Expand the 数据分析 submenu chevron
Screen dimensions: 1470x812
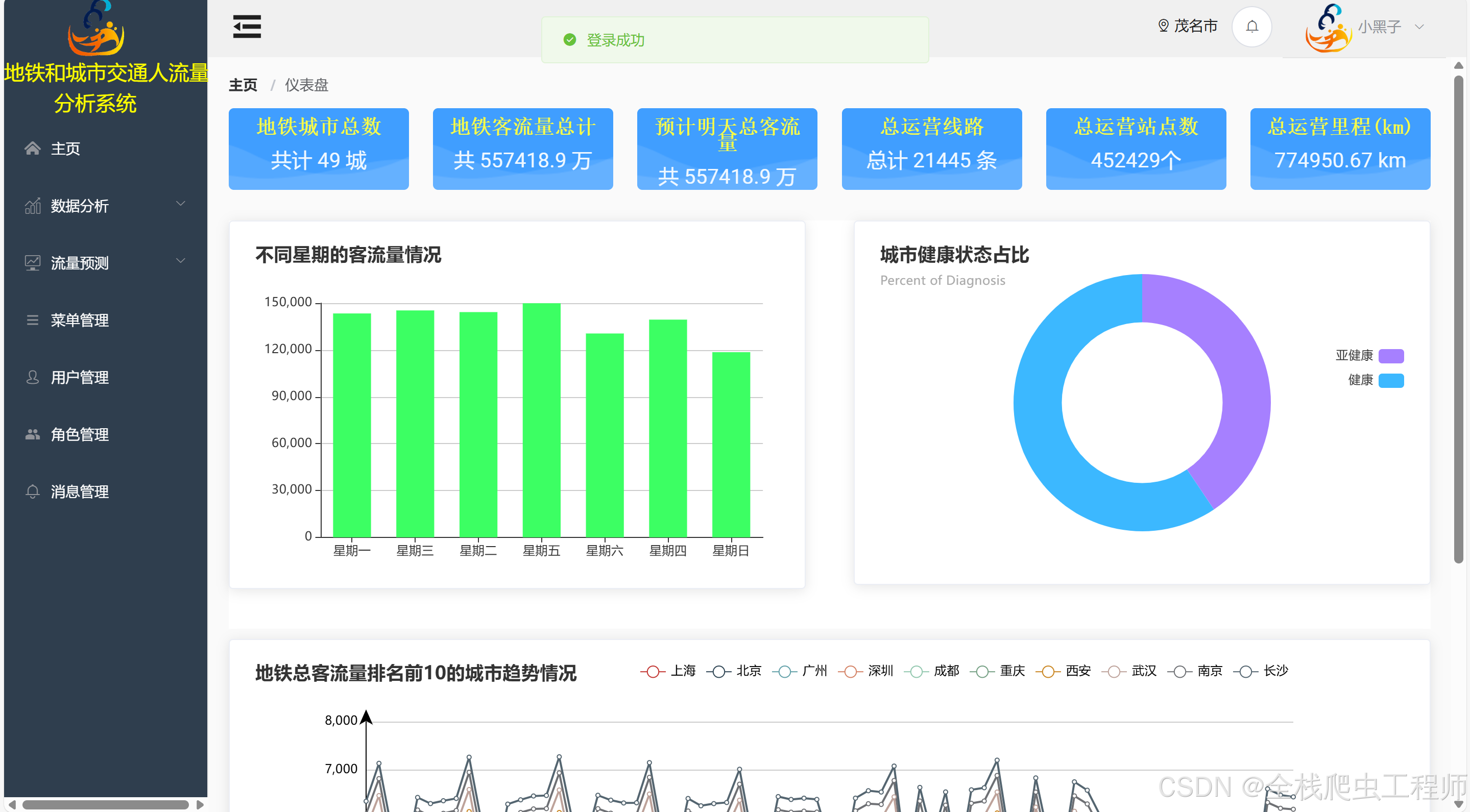[181, 204]
